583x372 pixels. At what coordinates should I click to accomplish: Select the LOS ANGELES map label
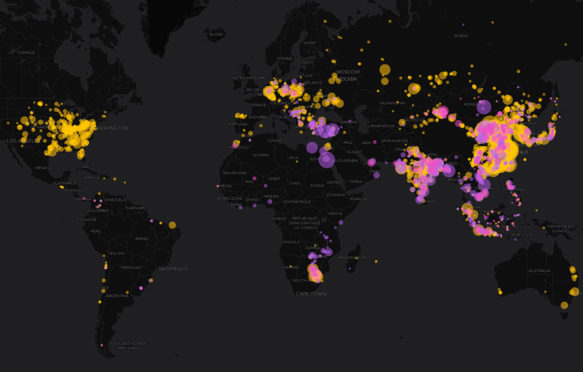22,141
